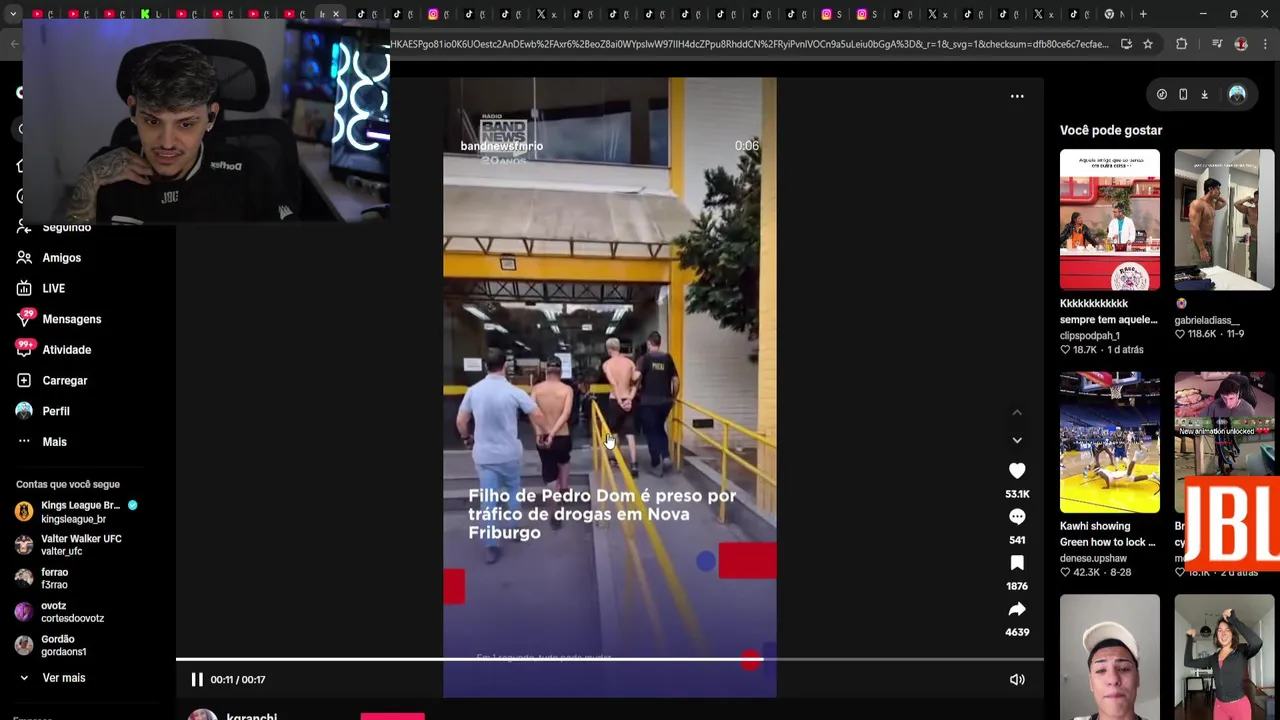Open the Chrome profile avatar

1241,44
